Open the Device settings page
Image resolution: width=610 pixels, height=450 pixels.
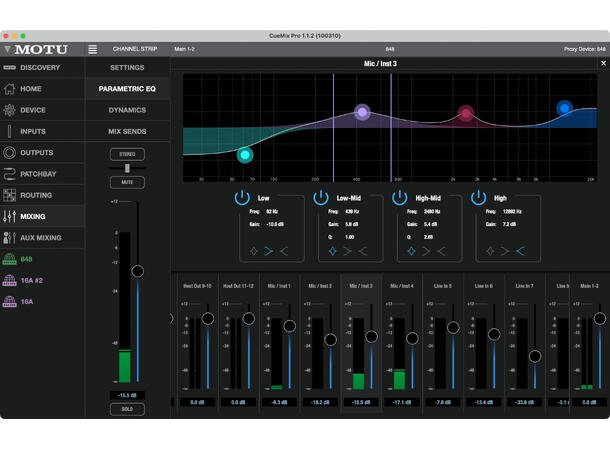(32, 110)
